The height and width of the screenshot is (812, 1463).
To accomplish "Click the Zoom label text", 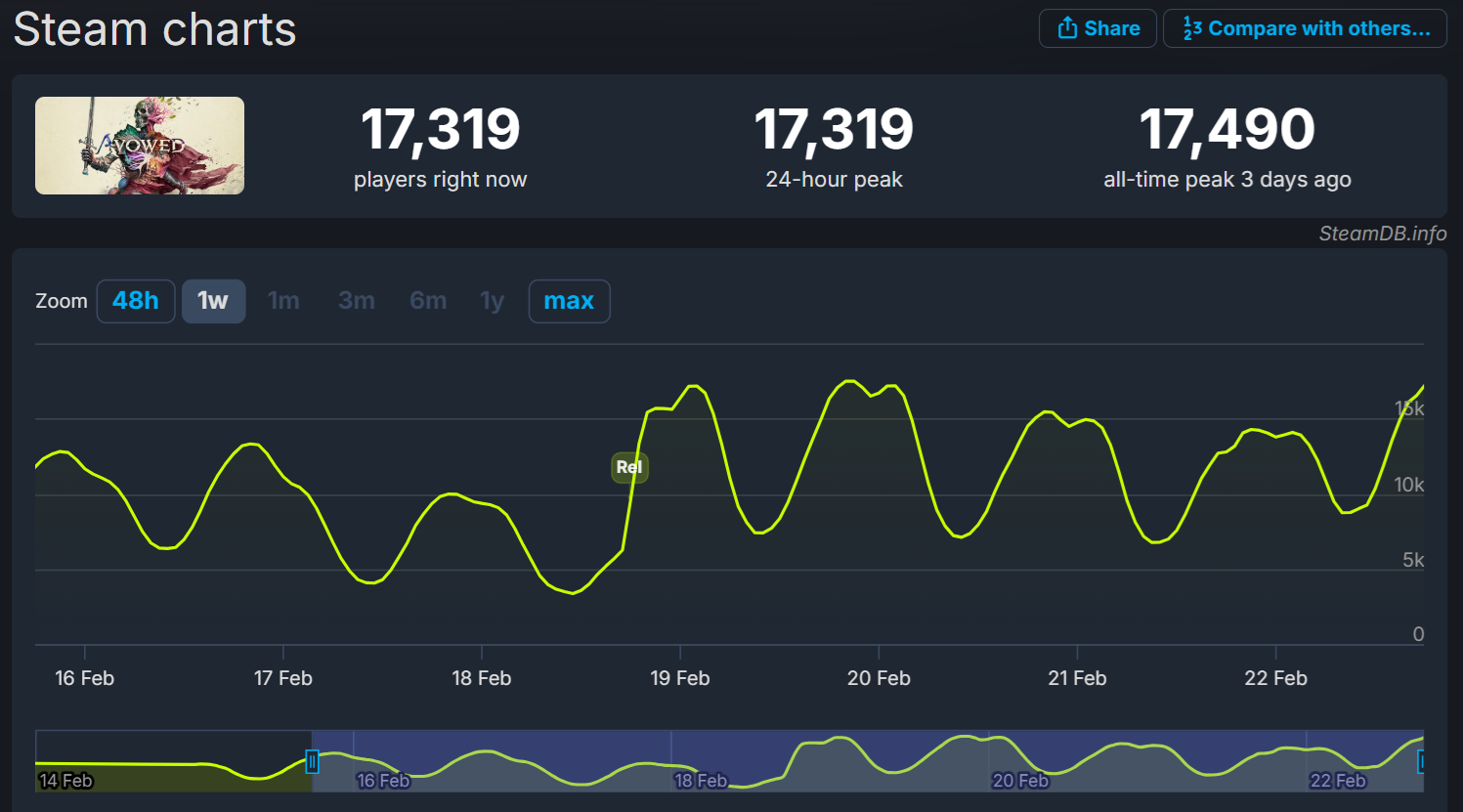I will (62, 301).
